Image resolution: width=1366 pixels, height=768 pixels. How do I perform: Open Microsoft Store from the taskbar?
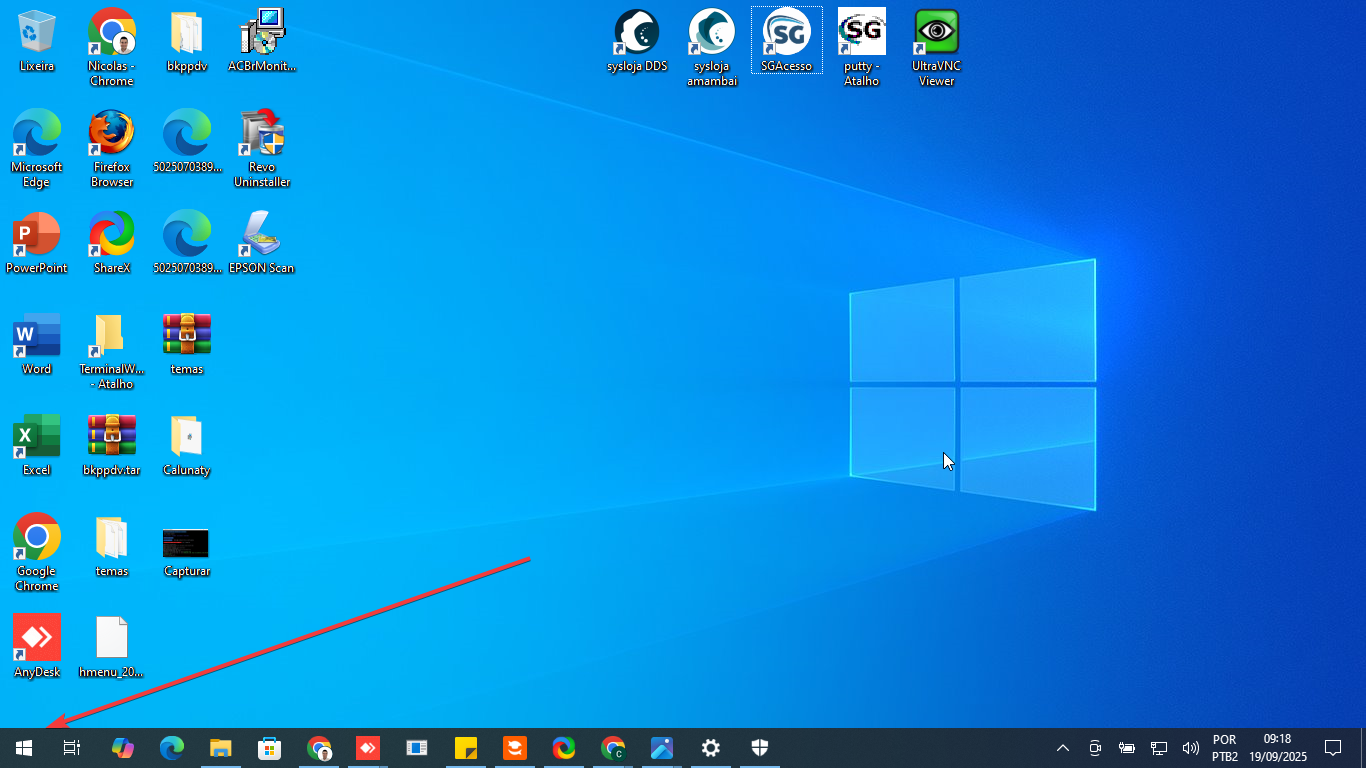(269, 748)
